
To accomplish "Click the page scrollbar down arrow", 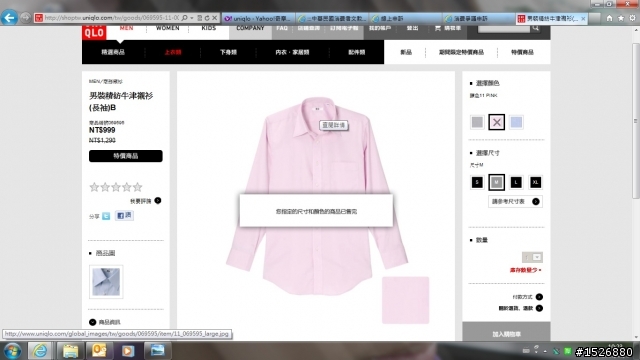I will coord(636,338).
